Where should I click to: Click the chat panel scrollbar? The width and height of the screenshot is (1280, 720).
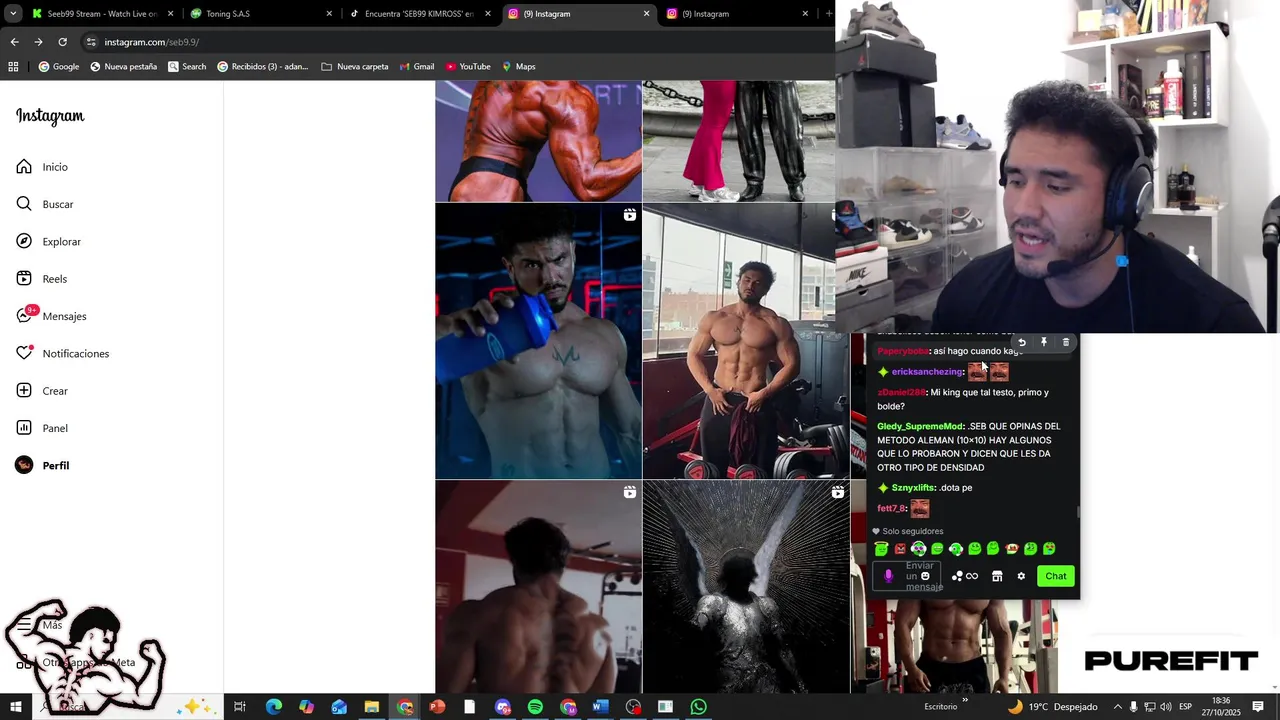click(1078, 512)
